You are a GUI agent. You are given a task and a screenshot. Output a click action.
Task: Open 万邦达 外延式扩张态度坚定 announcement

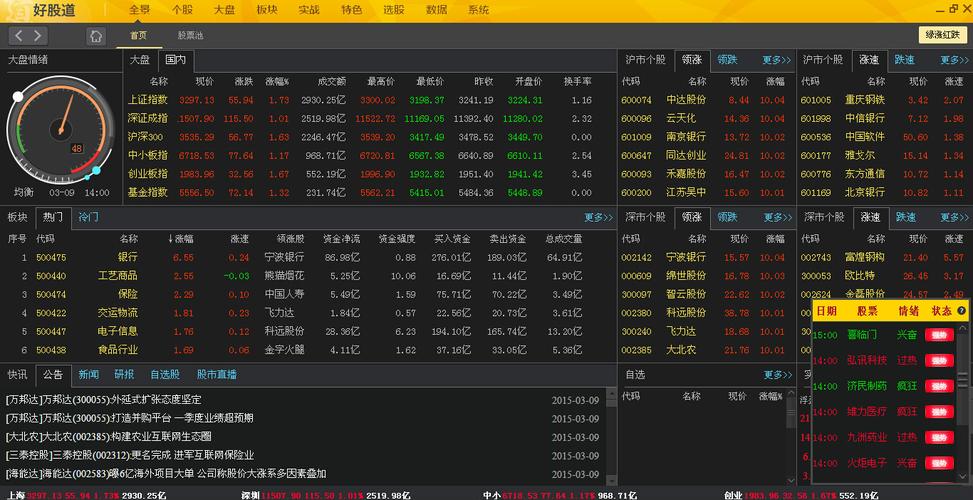(x=104, y=400)
